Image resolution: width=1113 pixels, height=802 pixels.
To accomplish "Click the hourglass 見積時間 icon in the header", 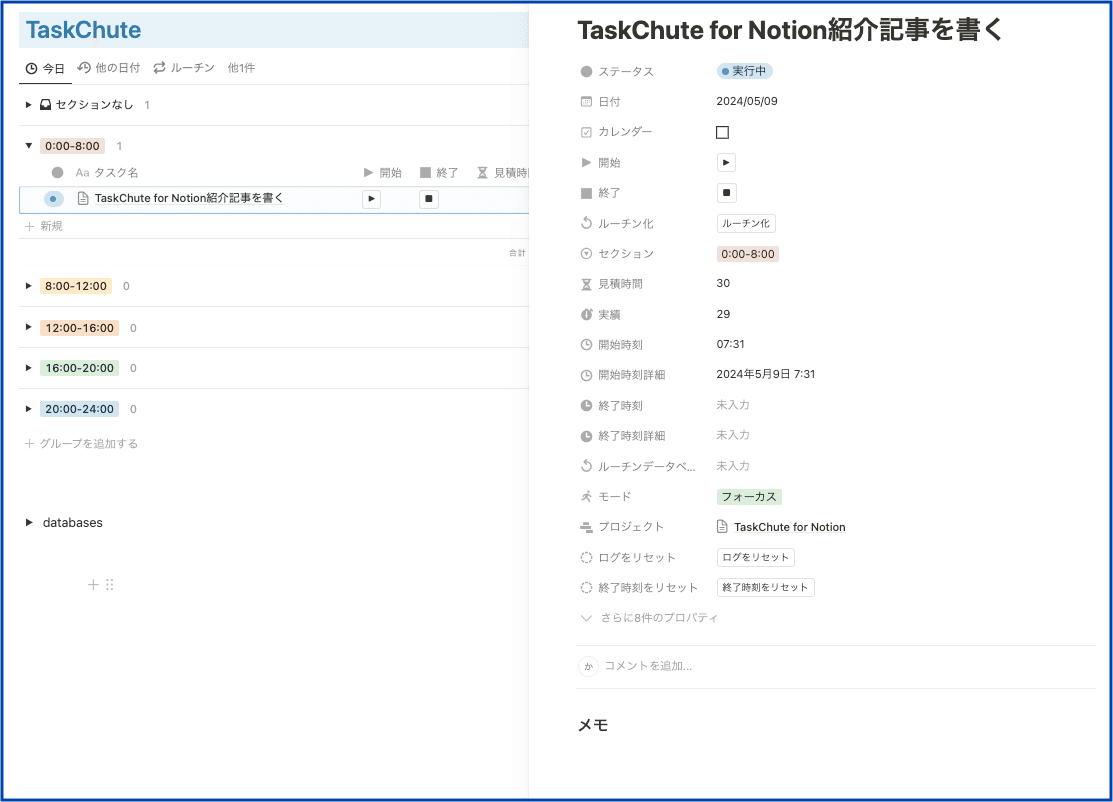I will pos(481,172).
